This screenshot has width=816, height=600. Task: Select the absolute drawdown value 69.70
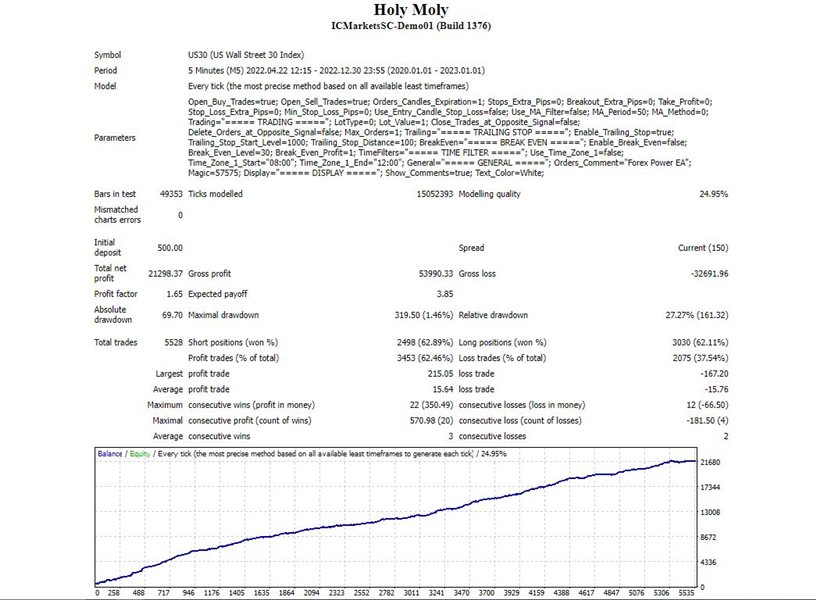click(x=172, y=315)
